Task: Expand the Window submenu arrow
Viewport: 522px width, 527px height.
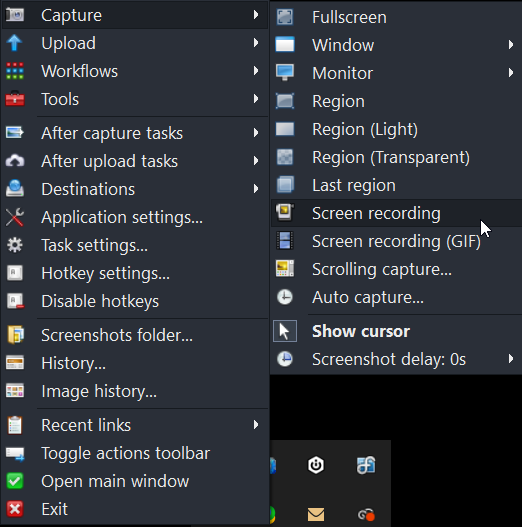Action: pyautogui.click(x=511, y=45)
